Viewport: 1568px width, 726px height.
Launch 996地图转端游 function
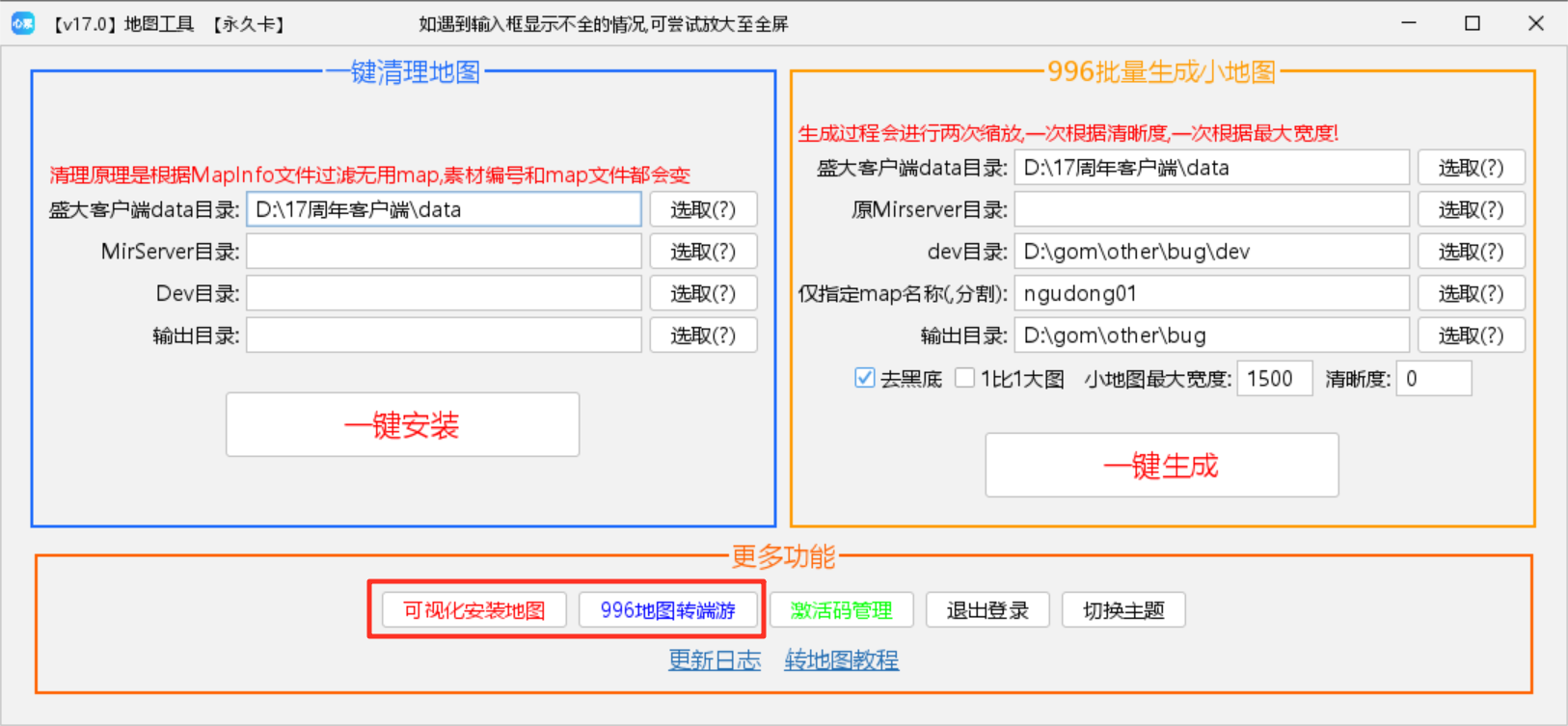point(667,610)
